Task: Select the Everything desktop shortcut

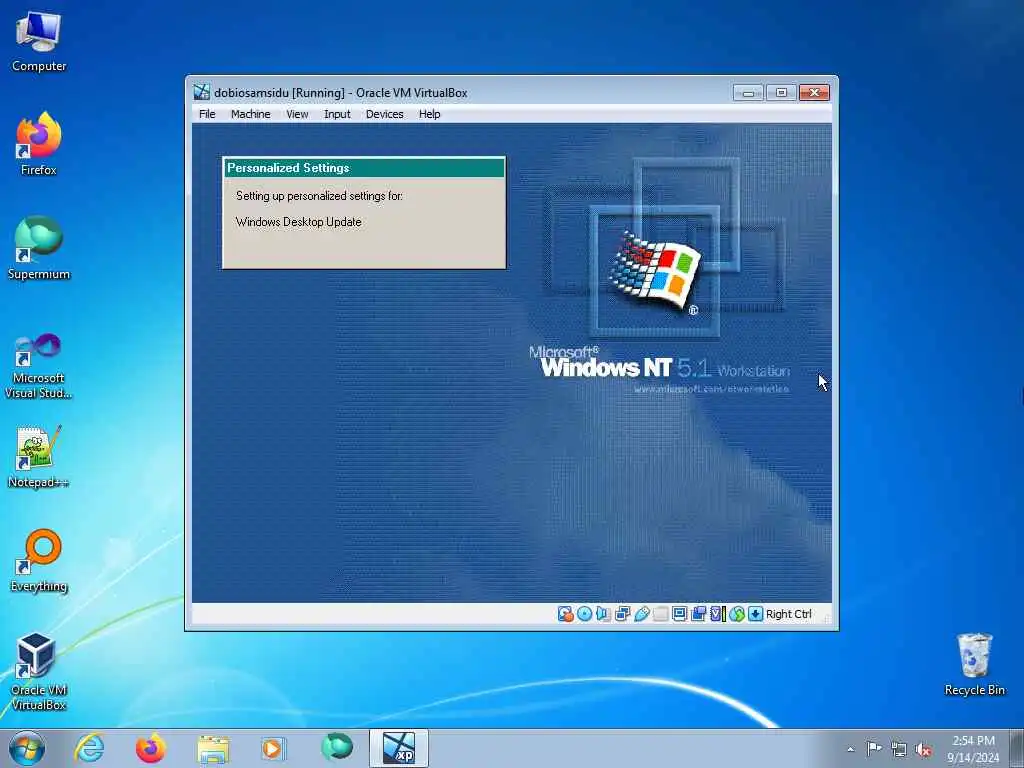Action: (39, 560)
